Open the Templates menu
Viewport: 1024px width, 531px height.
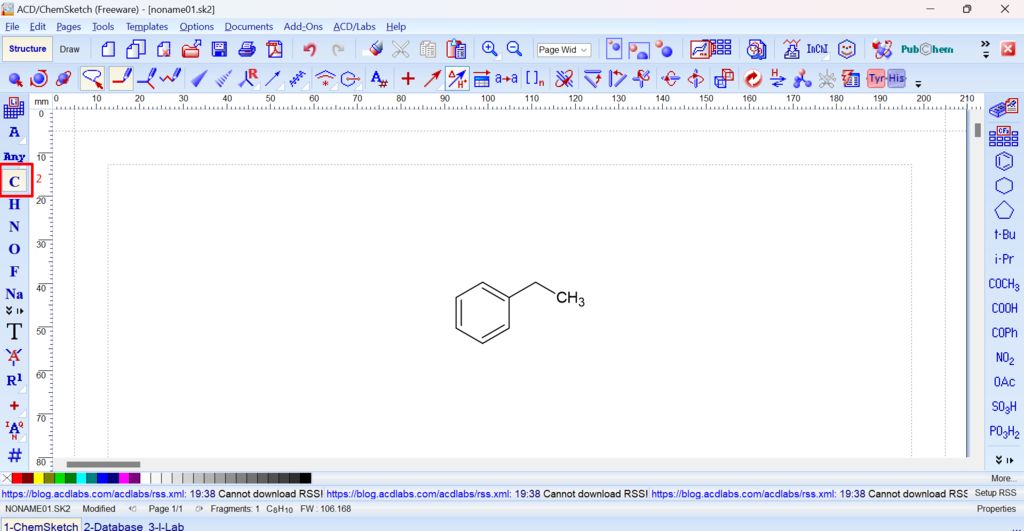147,27
